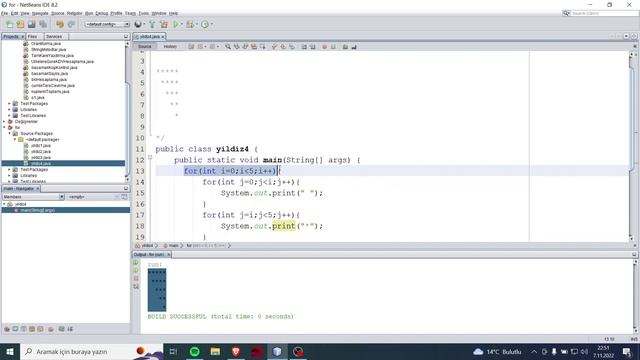Close the Output - for (run) tab

click(169, 255)
